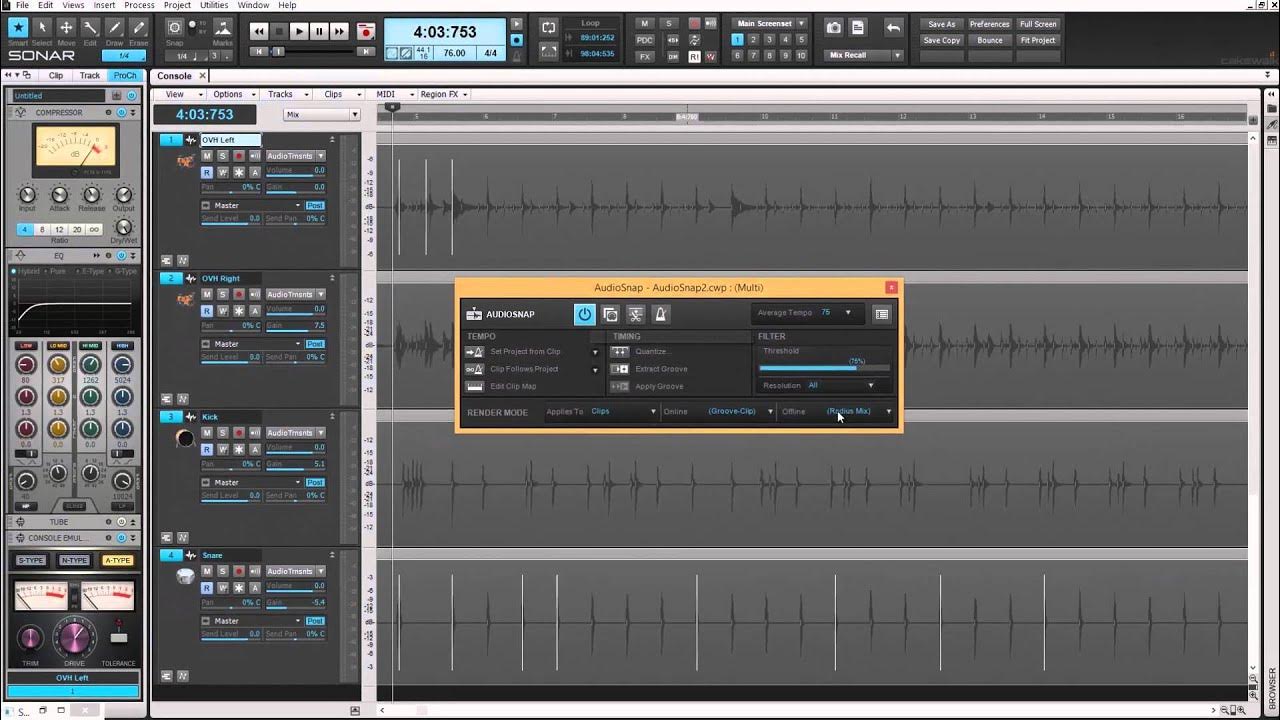Toggle Snap to grid button
1280x720 pixels.
point(175,27)
